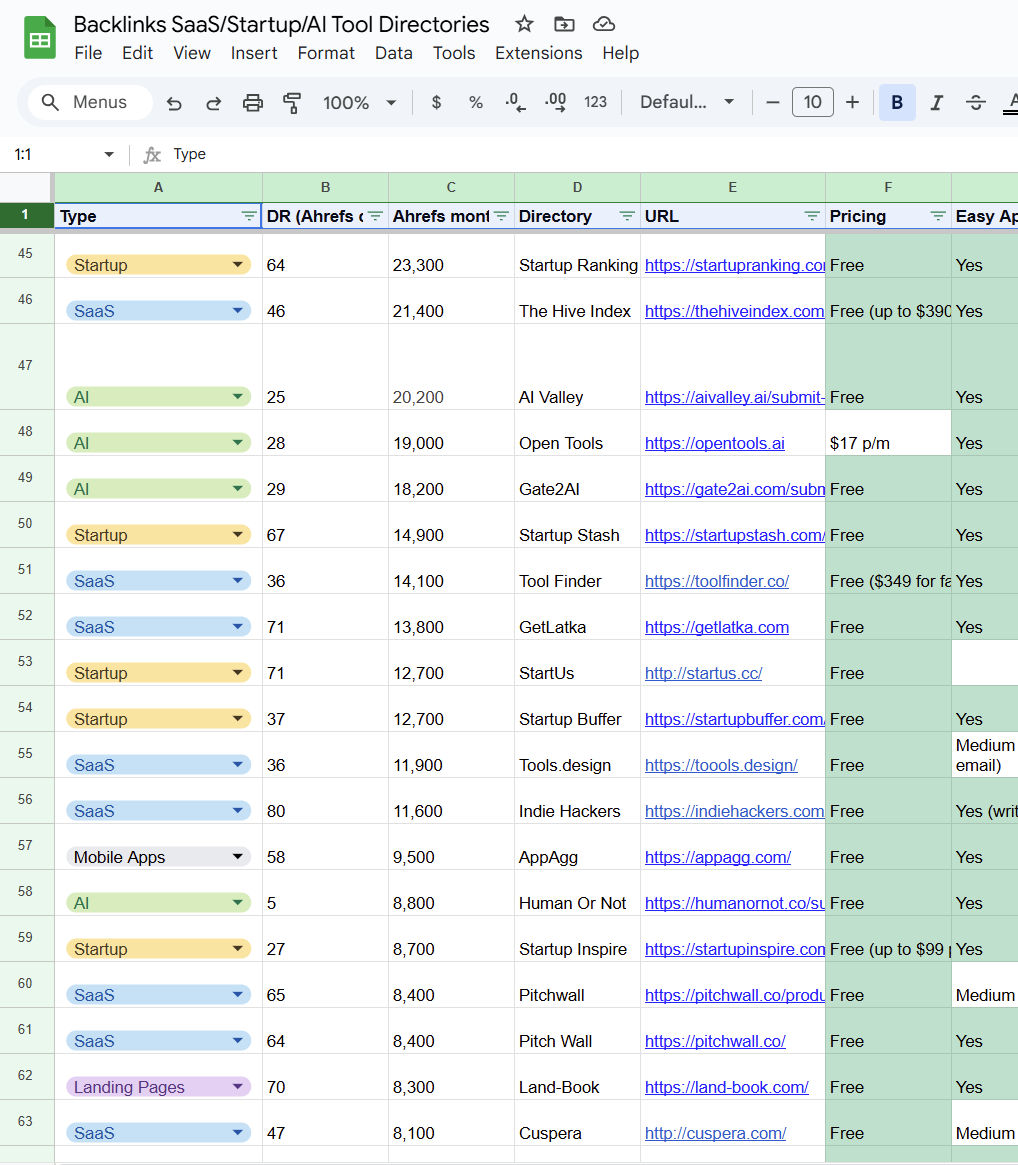Toggle strikethrough formatting
The width and height of the screenshot is (1018, 1165).
(x=976, y=103)
